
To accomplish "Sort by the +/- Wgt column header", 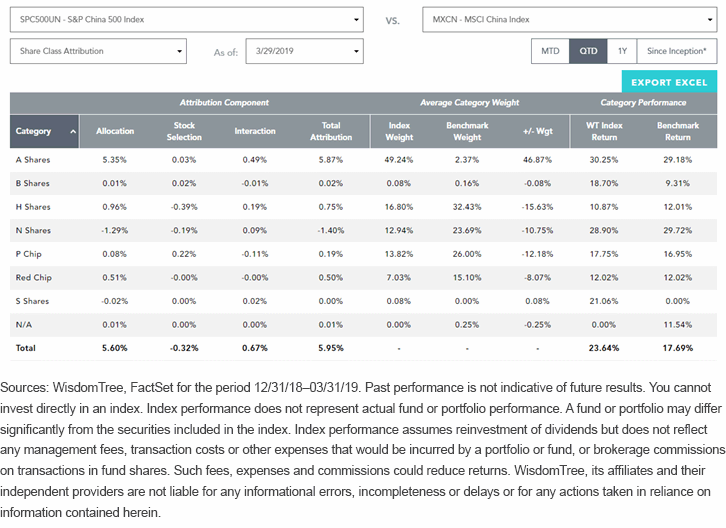I will tap(538, 131).
